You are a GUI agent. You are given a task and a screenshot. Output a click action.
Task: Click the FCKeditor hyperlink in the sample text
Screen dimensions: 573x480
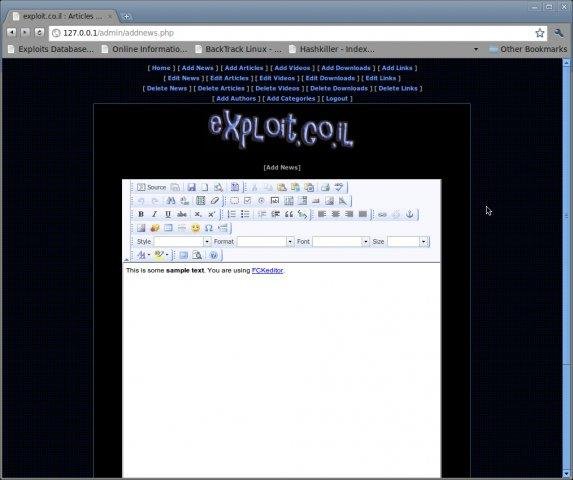coord(267,270)
